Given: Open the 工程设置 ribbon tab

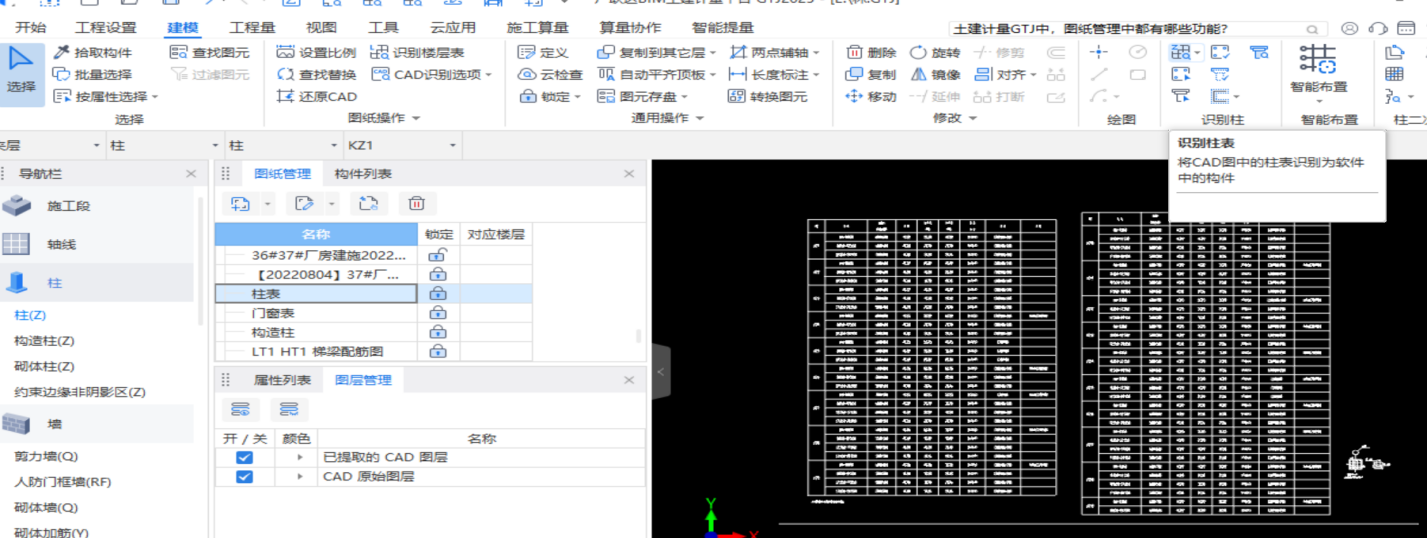Looking at the screenshot, I should (108, 27).
